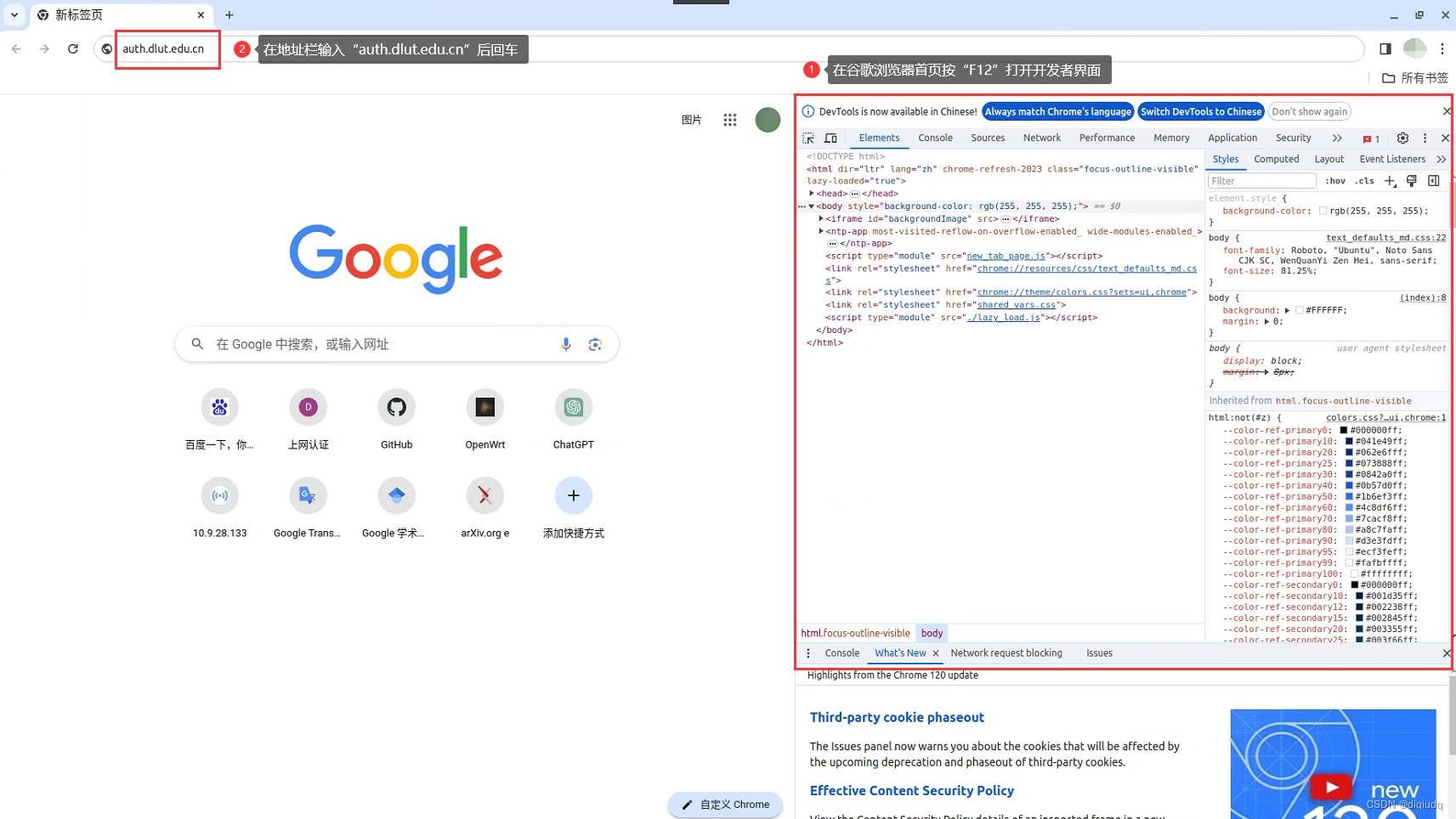Toggle the .cls element classes button
Screen dimensions: 1456x819
point(1365,181)
